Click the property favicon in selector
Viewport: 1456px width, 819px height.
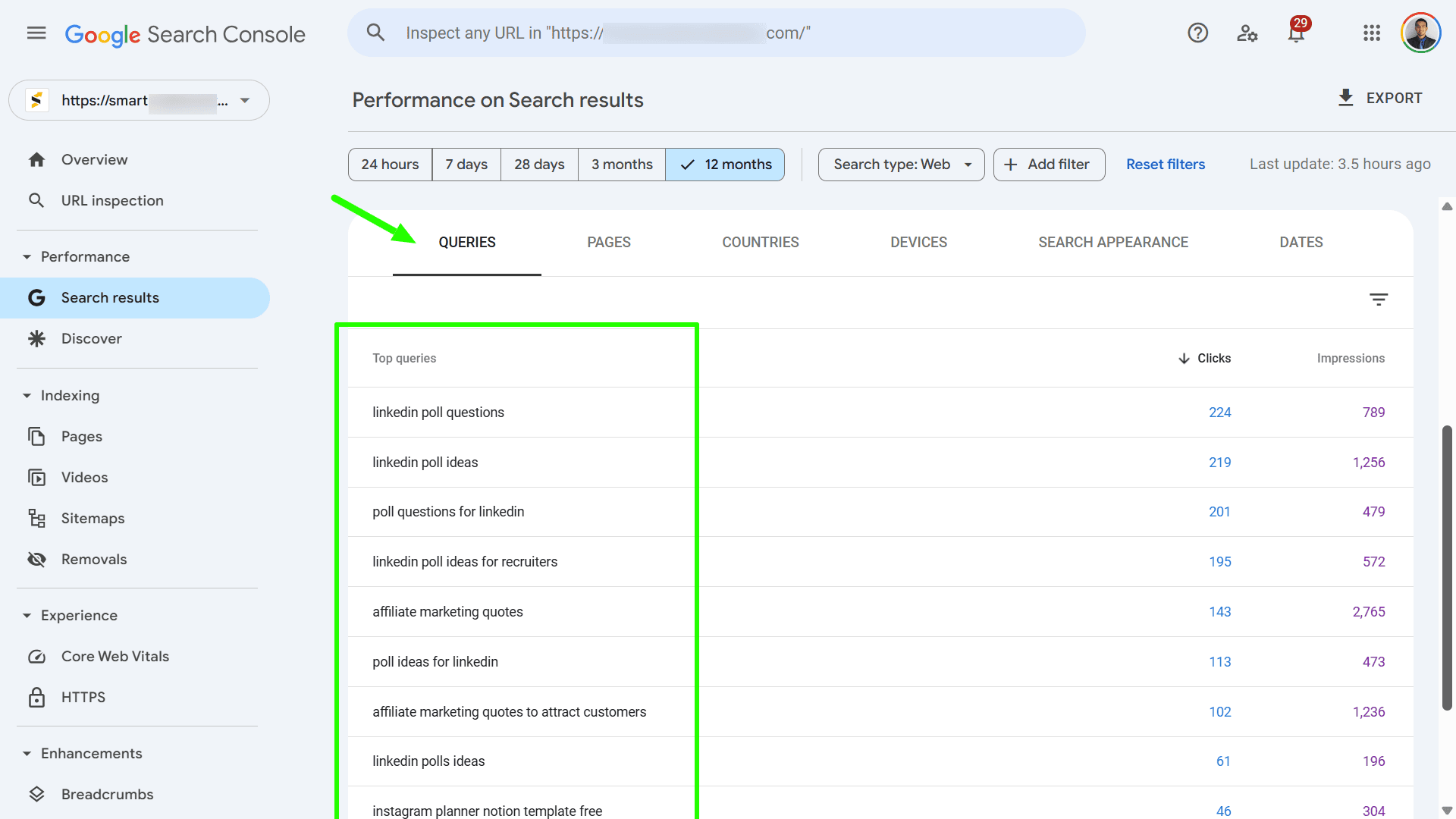[36, 100]
